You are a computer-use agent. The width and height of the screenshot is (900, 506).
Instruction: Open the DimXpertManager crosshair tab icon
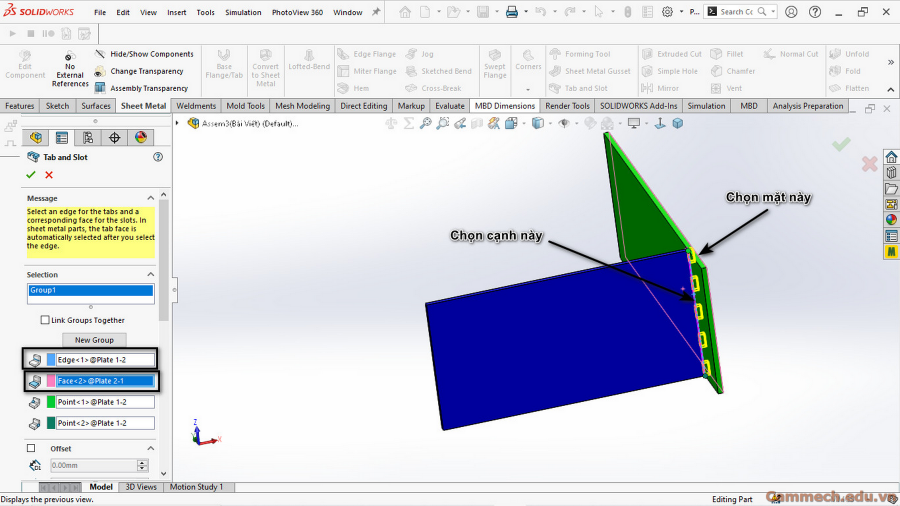click(114, 138)
